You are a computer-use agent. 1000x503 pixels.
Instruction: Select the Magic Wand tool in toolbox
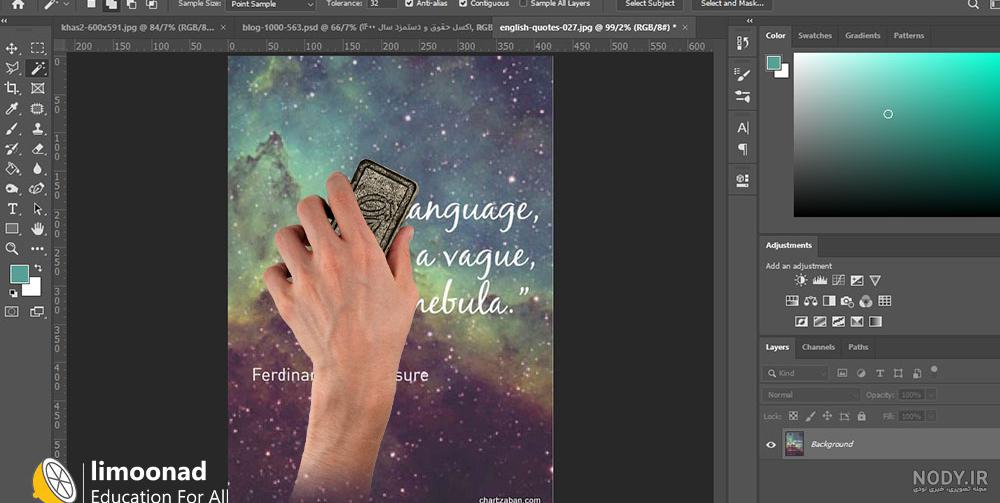[x=38, y=68]
